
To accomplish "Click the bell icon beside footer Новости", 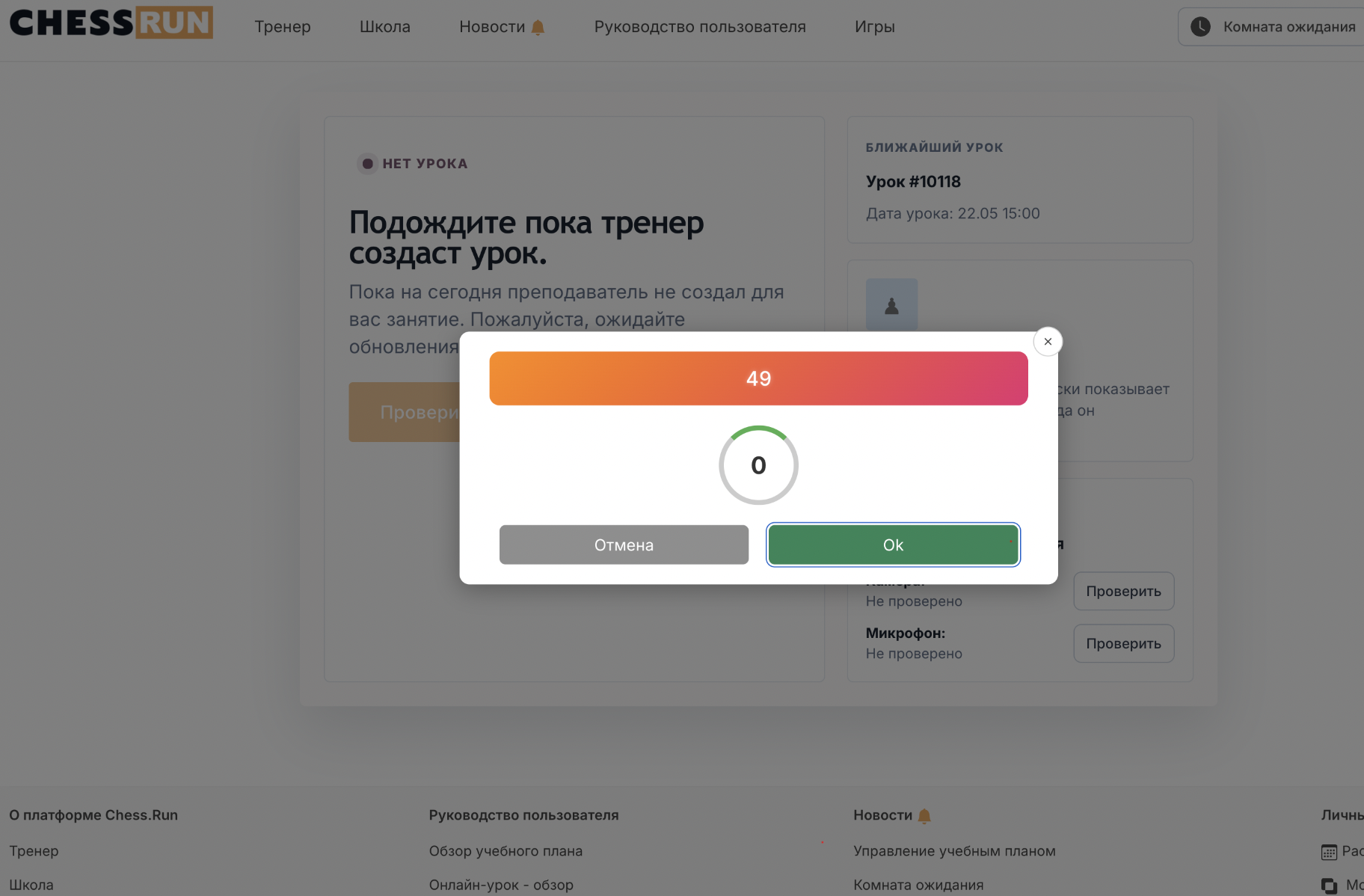I will click(x=924, y=816).
